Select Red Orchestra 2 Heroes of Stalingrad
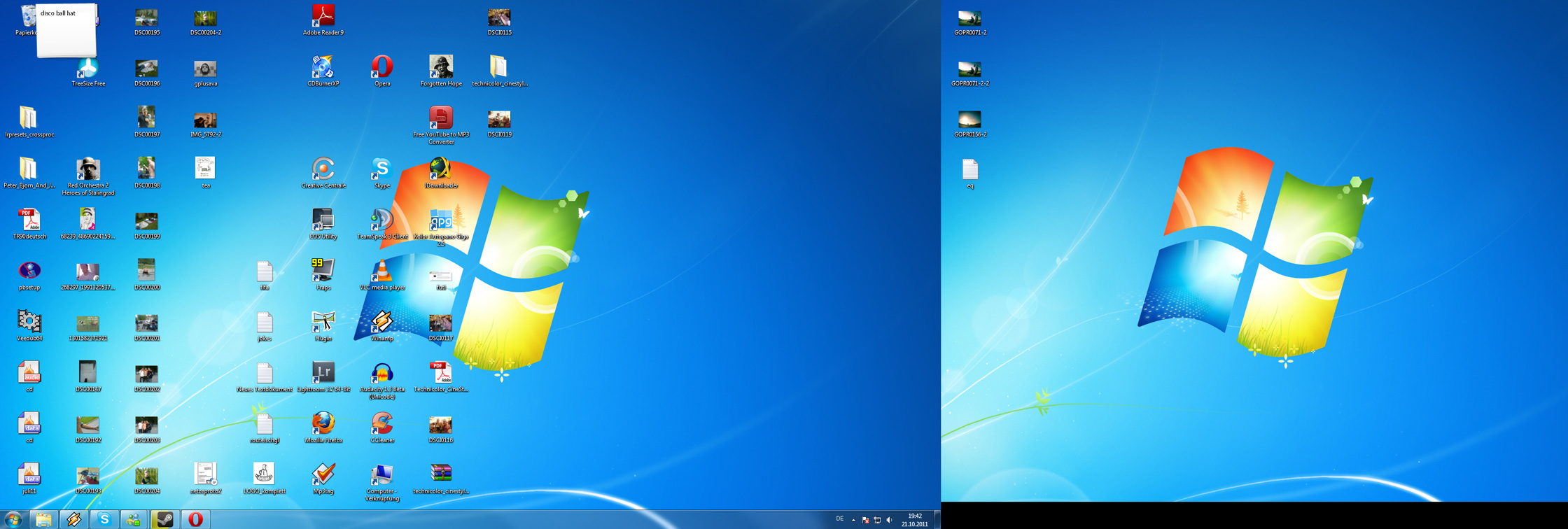Screen dimensions: 1568x529 coord(88,176)
